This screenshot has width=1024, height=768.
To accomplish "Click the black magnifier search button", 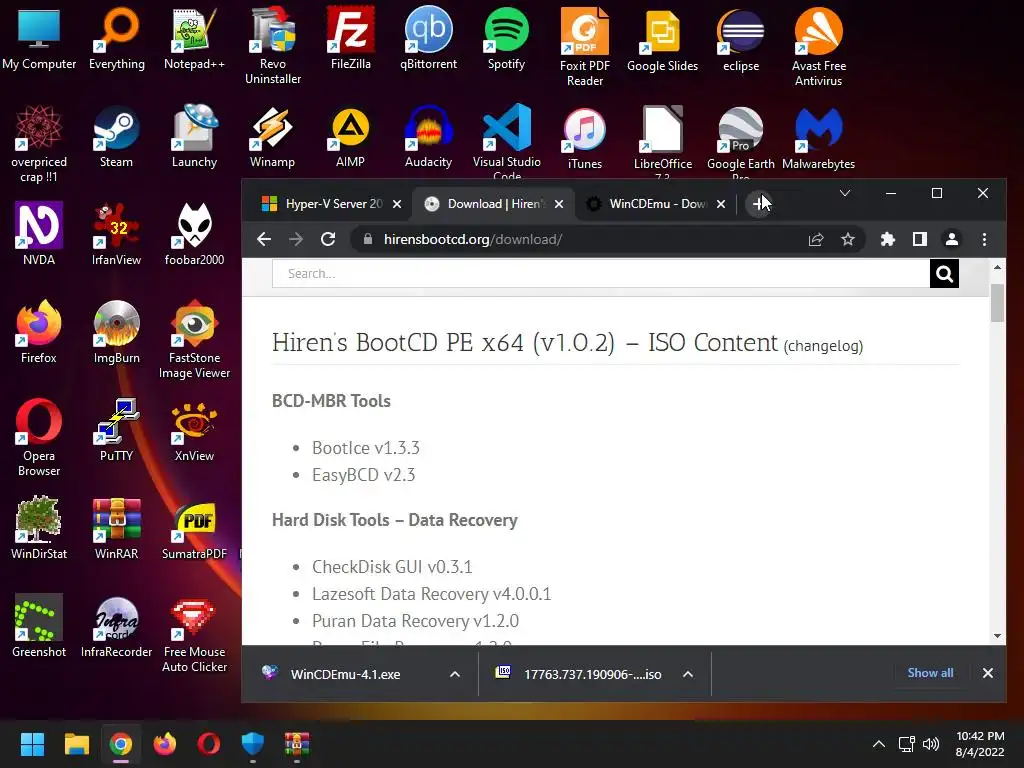I will (944, 274).
